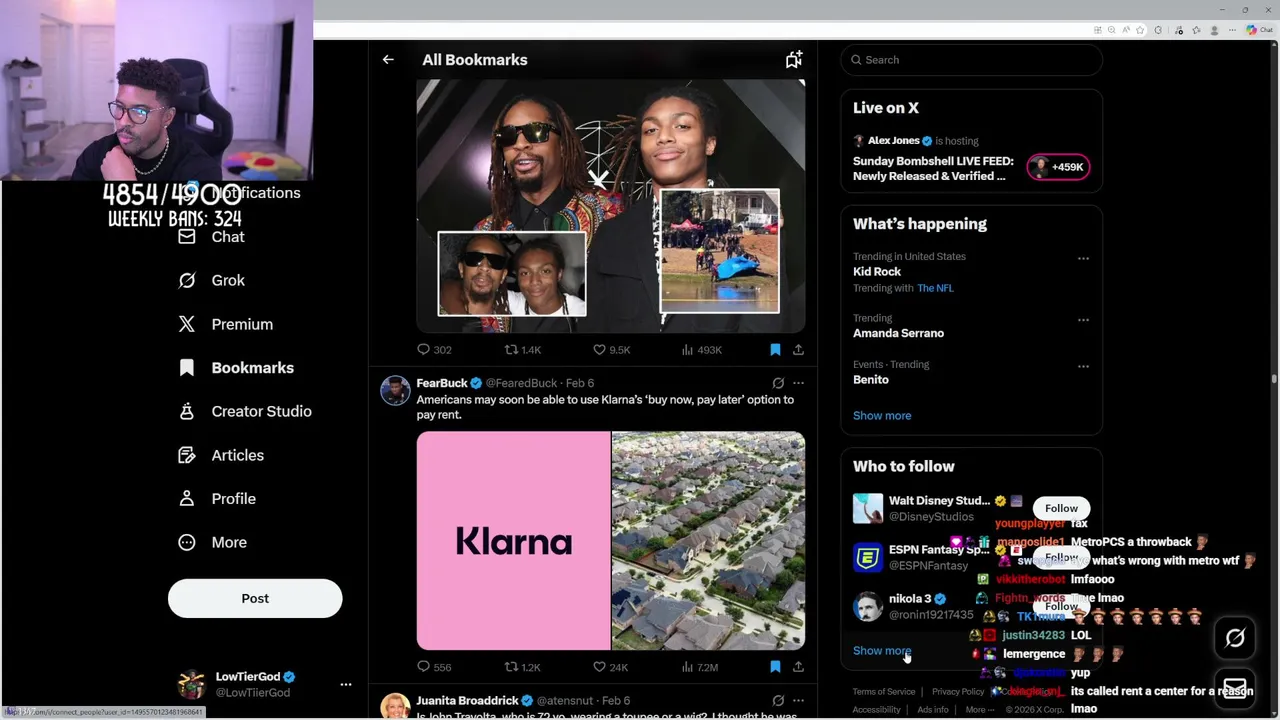The height and width of the screenshot is (720, 1280).
Task: Open more options for Amanda Serrano trend
Action: [1083, 320]
